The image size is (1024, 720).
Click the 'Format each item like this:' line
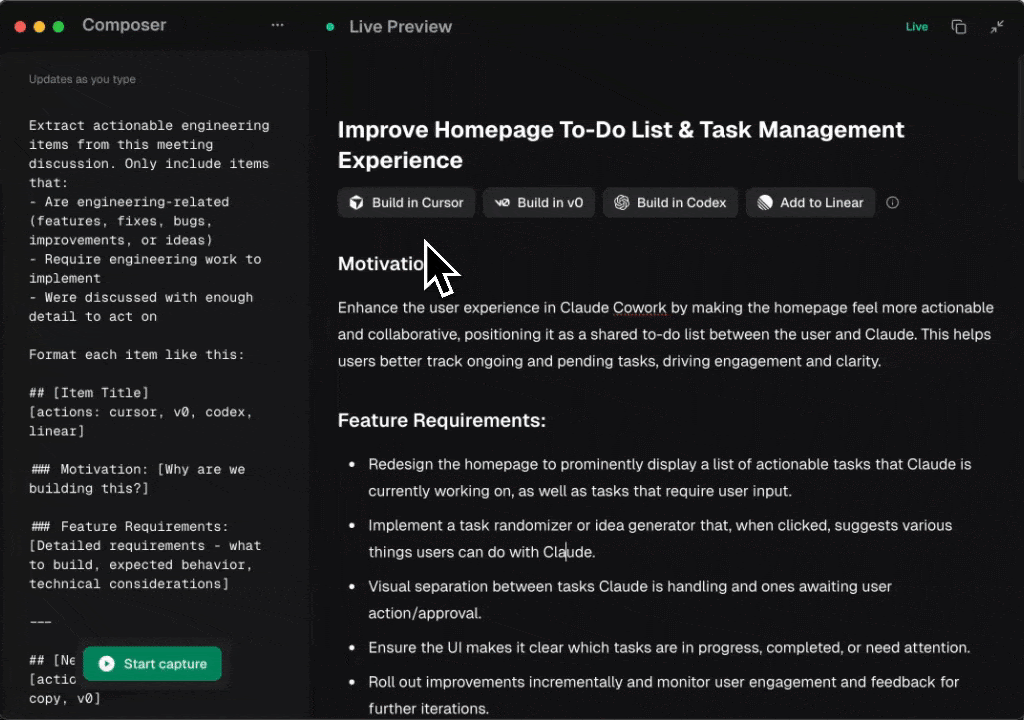136,355
